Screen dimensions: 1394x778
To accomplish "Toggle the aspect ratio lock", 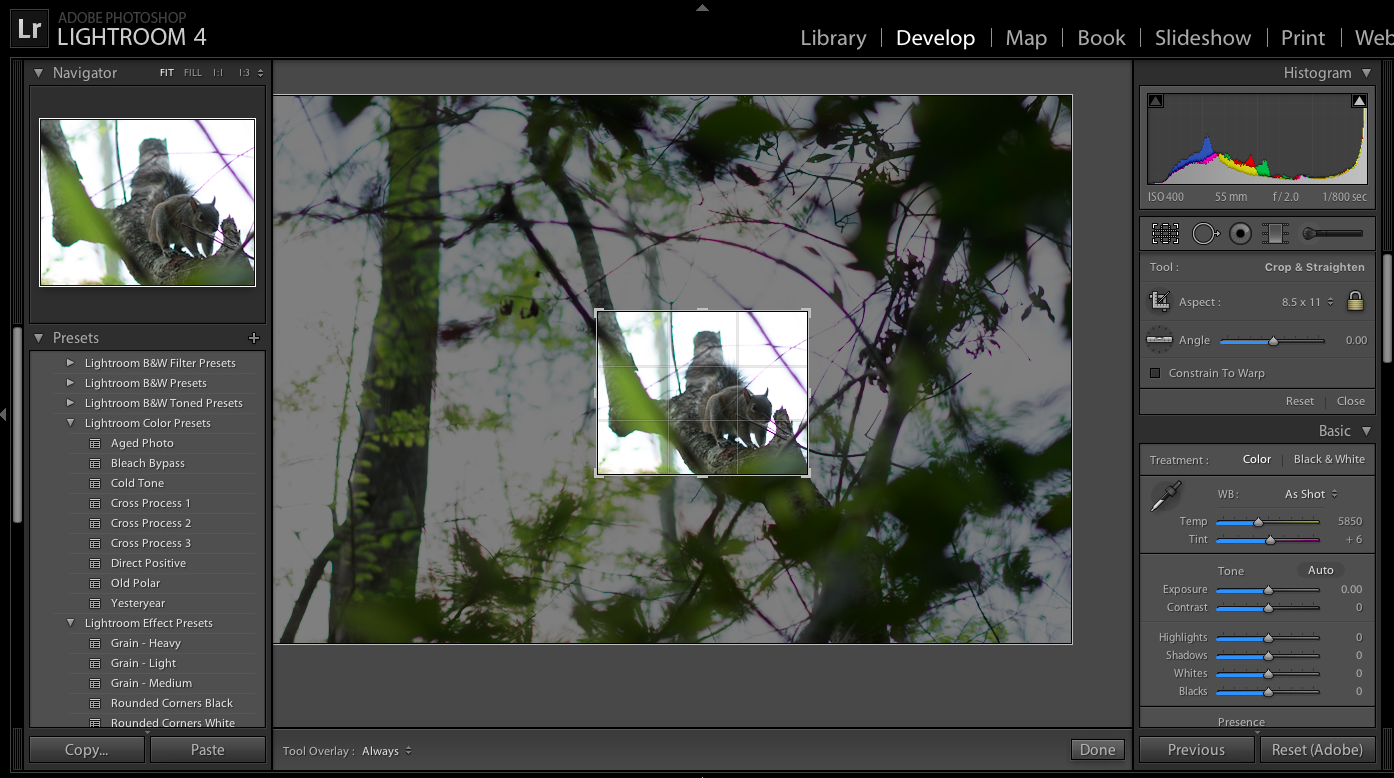I will click(x=1355, y=301).
